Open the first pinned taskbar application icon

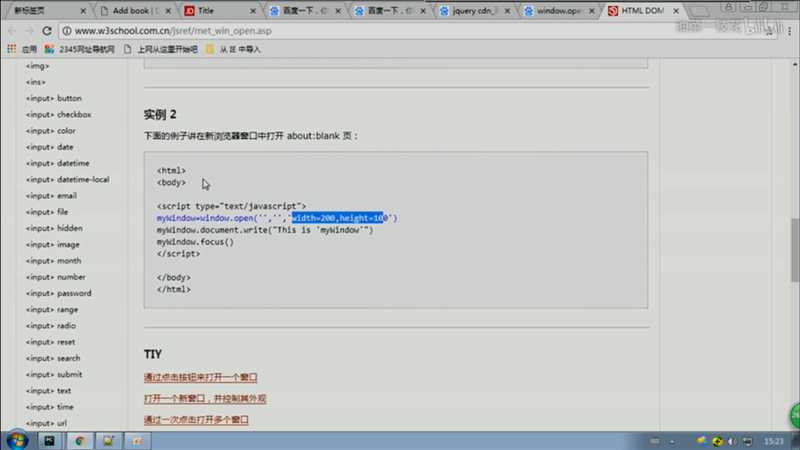coord(49,441)
